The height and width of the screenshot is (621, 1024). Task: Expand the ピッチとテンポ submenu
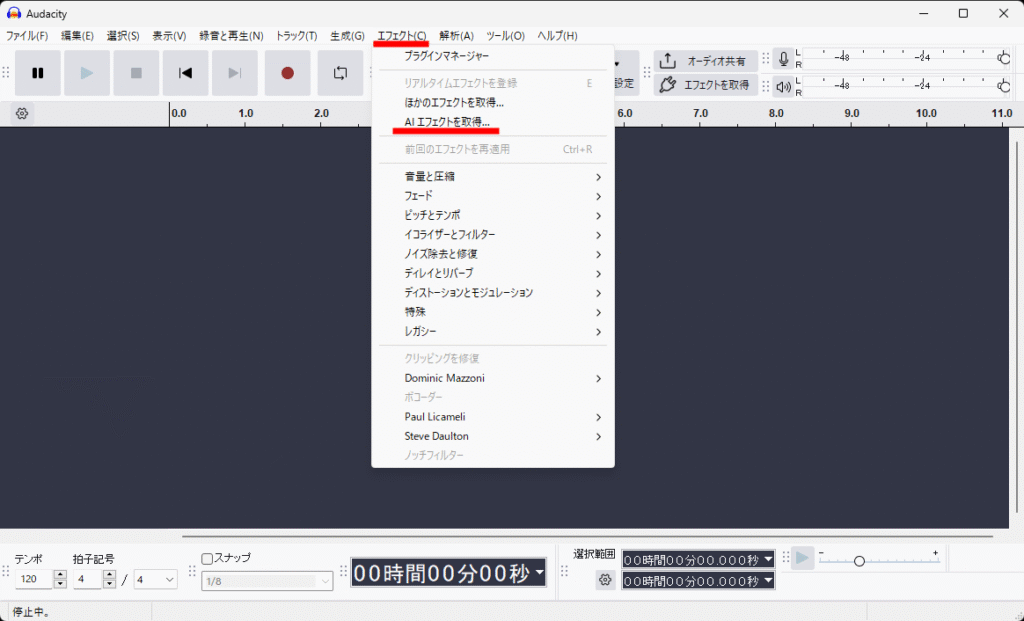[492, 215]
